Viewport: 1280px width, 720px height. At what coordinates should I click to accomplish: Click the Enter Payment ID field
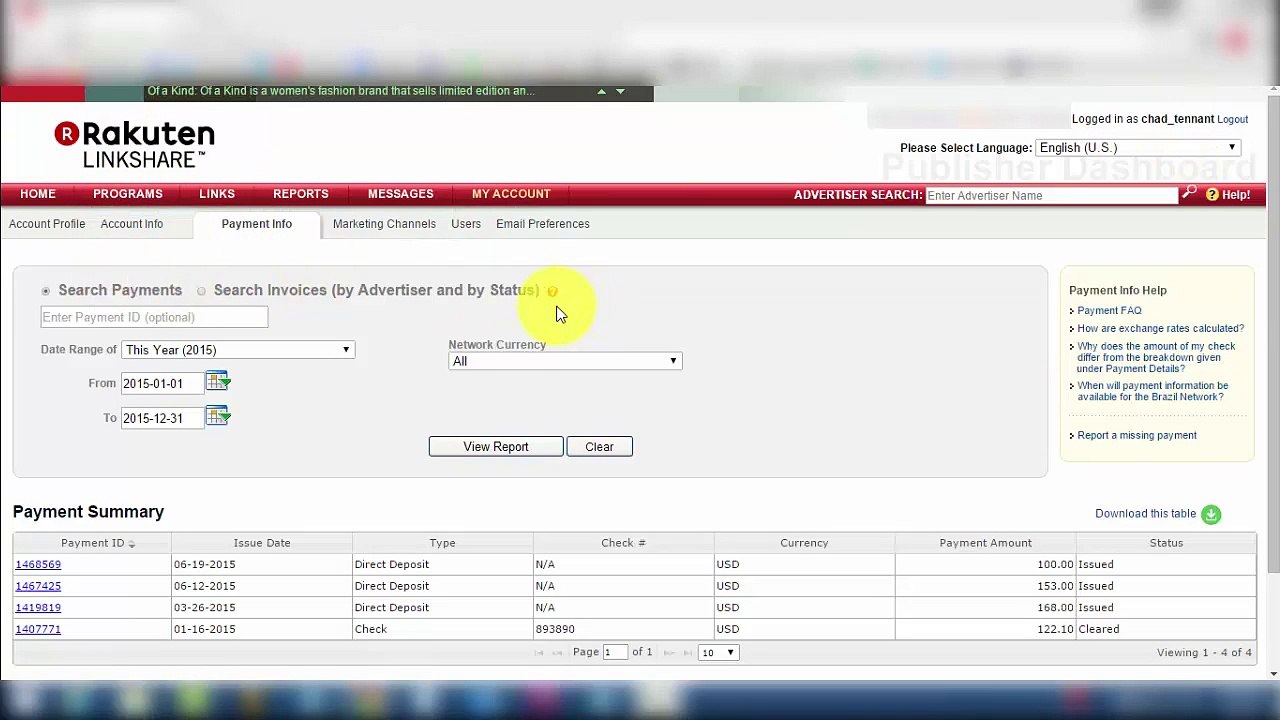[x=154, y=317]
